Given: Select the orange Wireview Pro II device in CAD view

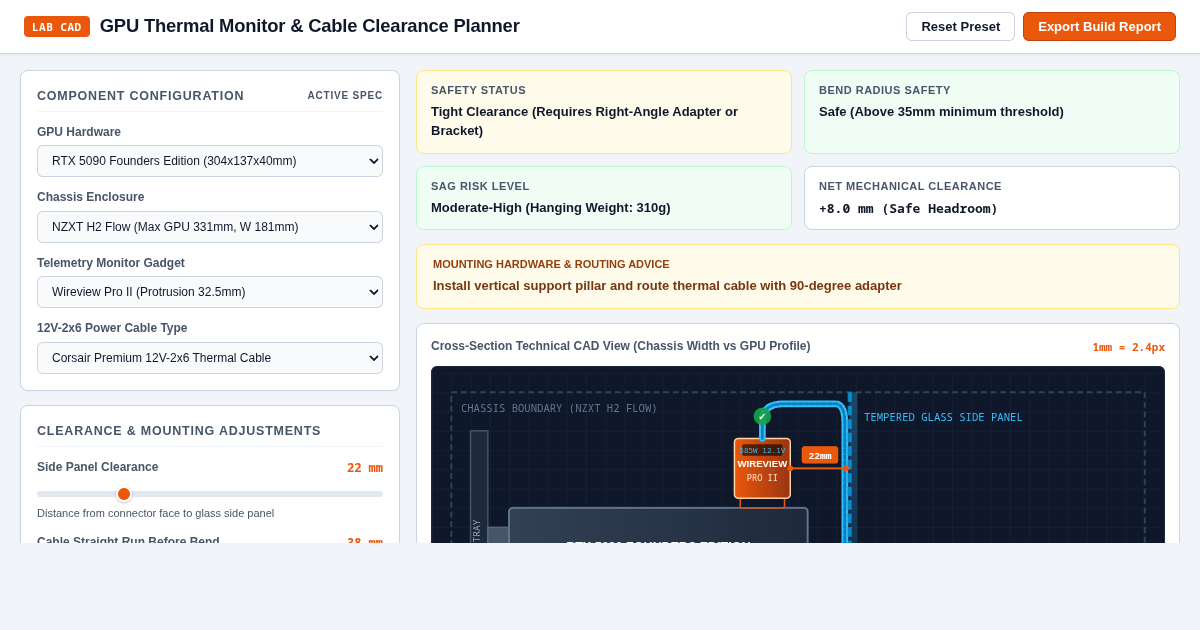Looking at the screenshot, I should [x=762, y=468].
